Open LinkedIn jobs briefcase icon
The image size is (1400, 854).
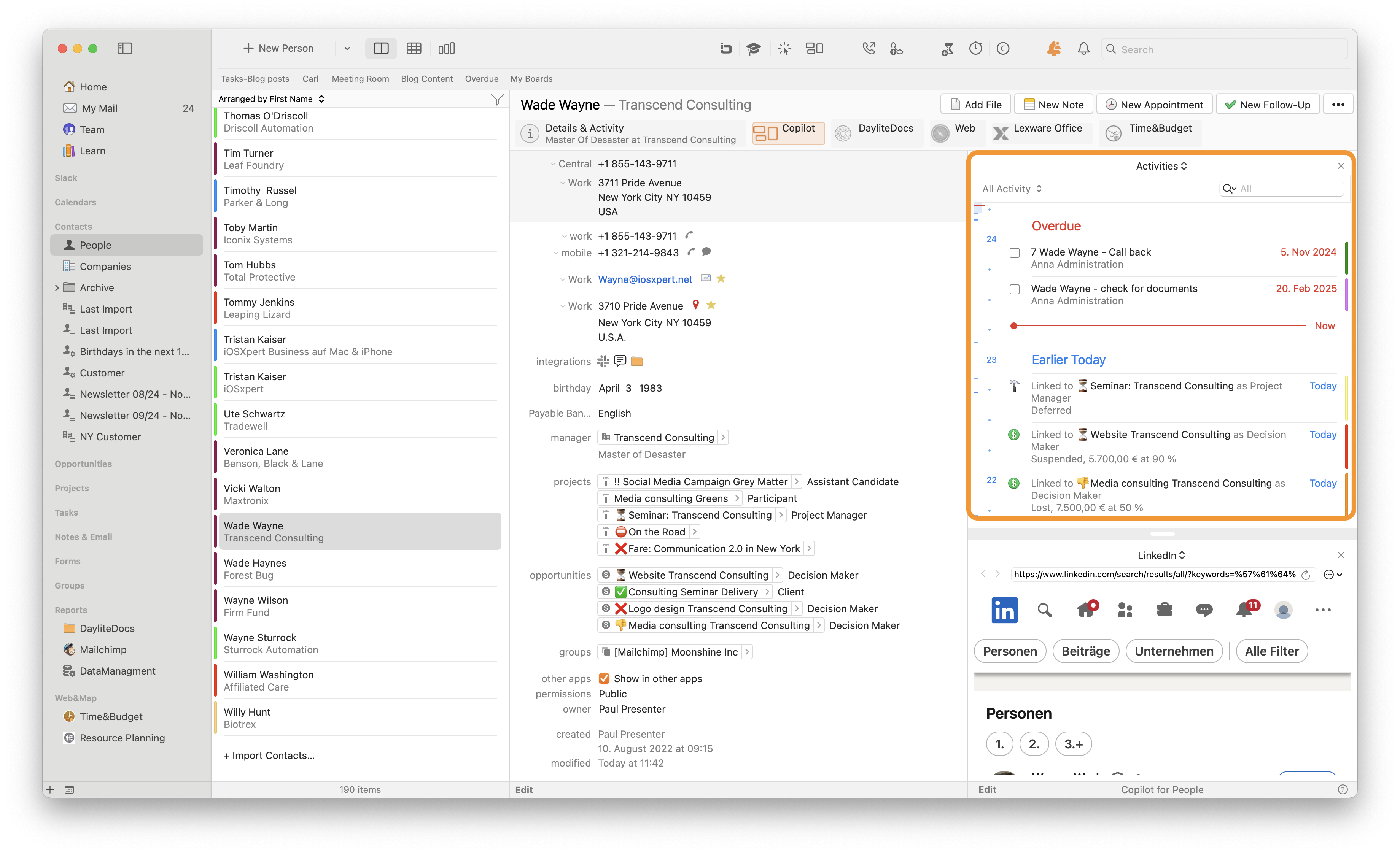1164,610
